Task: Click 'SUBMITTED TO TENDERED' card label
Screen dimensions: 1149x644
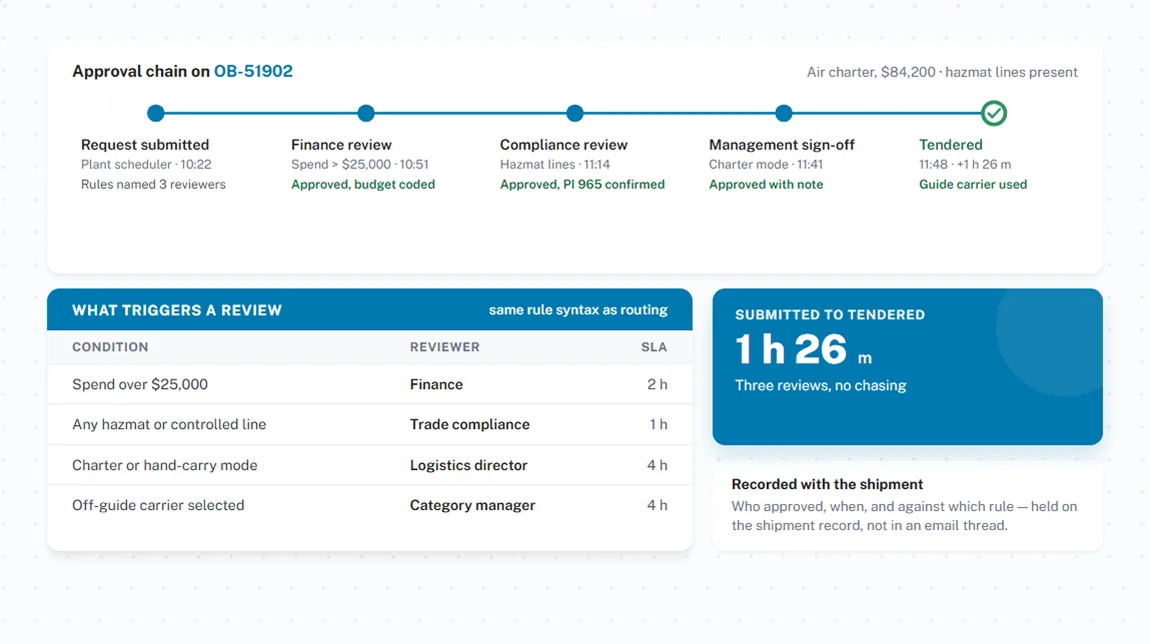Action: tap(830, 314)
